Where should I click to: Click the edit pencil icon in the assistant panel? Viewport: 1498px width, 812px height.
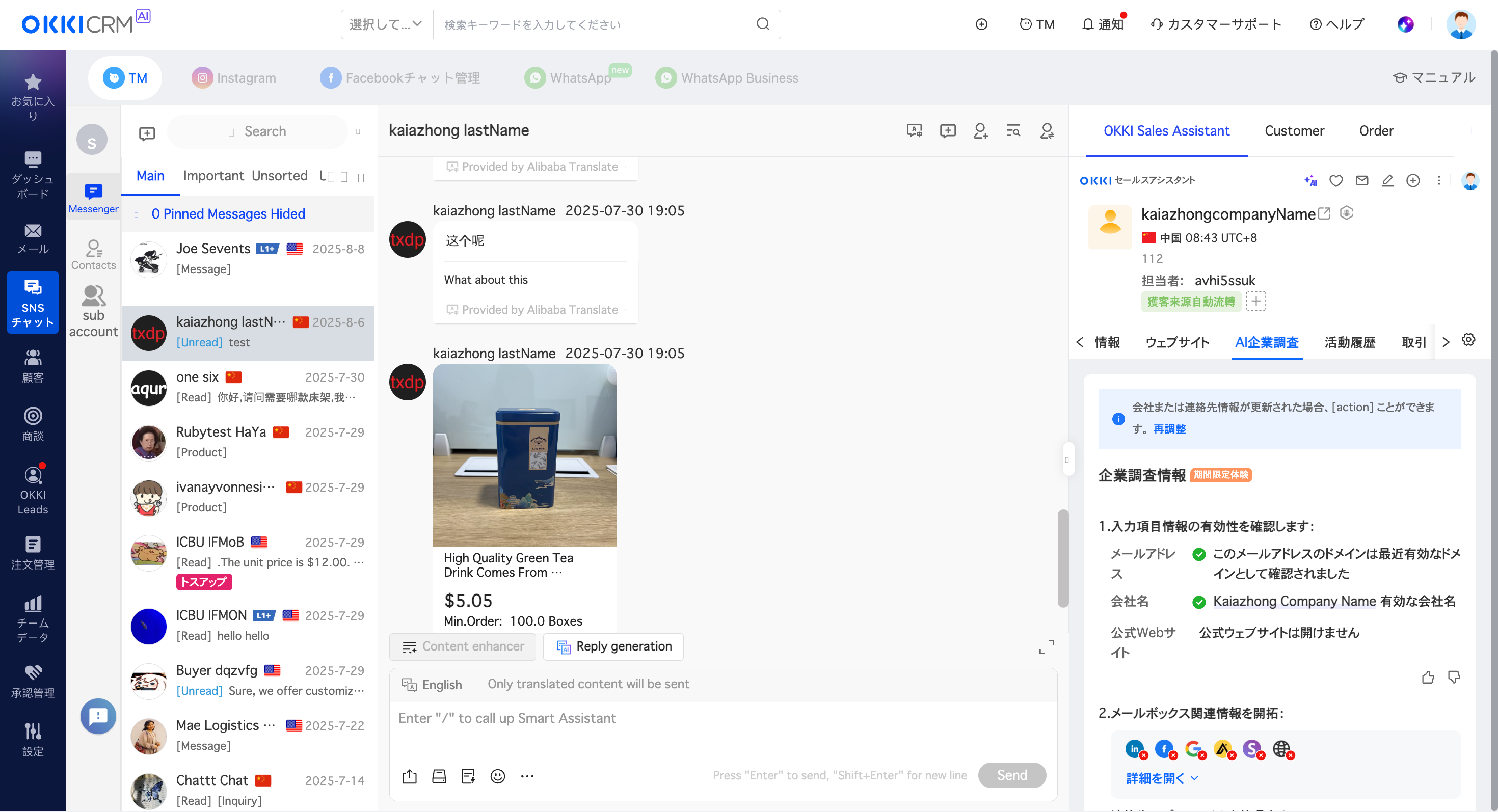pyautogui.click(x=1387, y=181)
